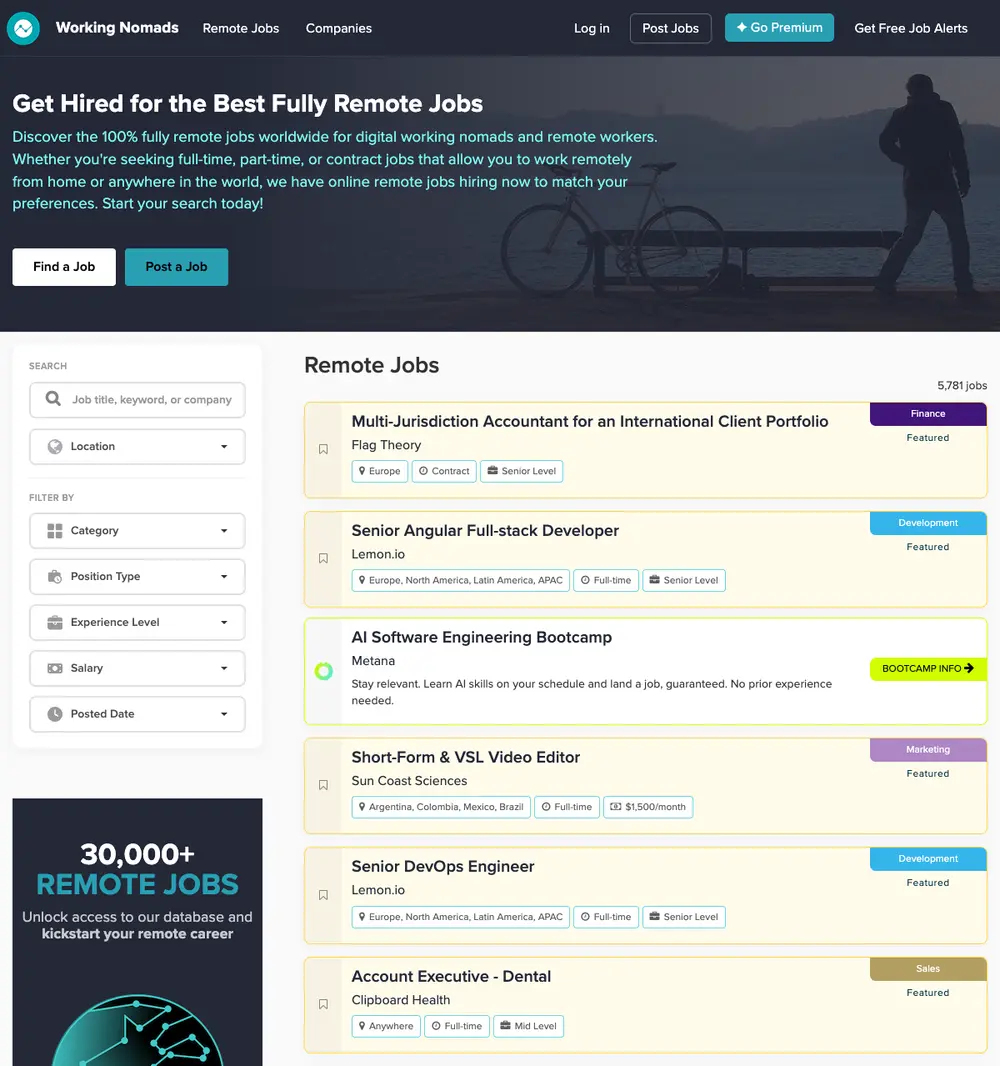This screenshot has height=1066, width=1000.
Task: Open Remote Jobs in the top navigation
Action: tap(241, 29)
